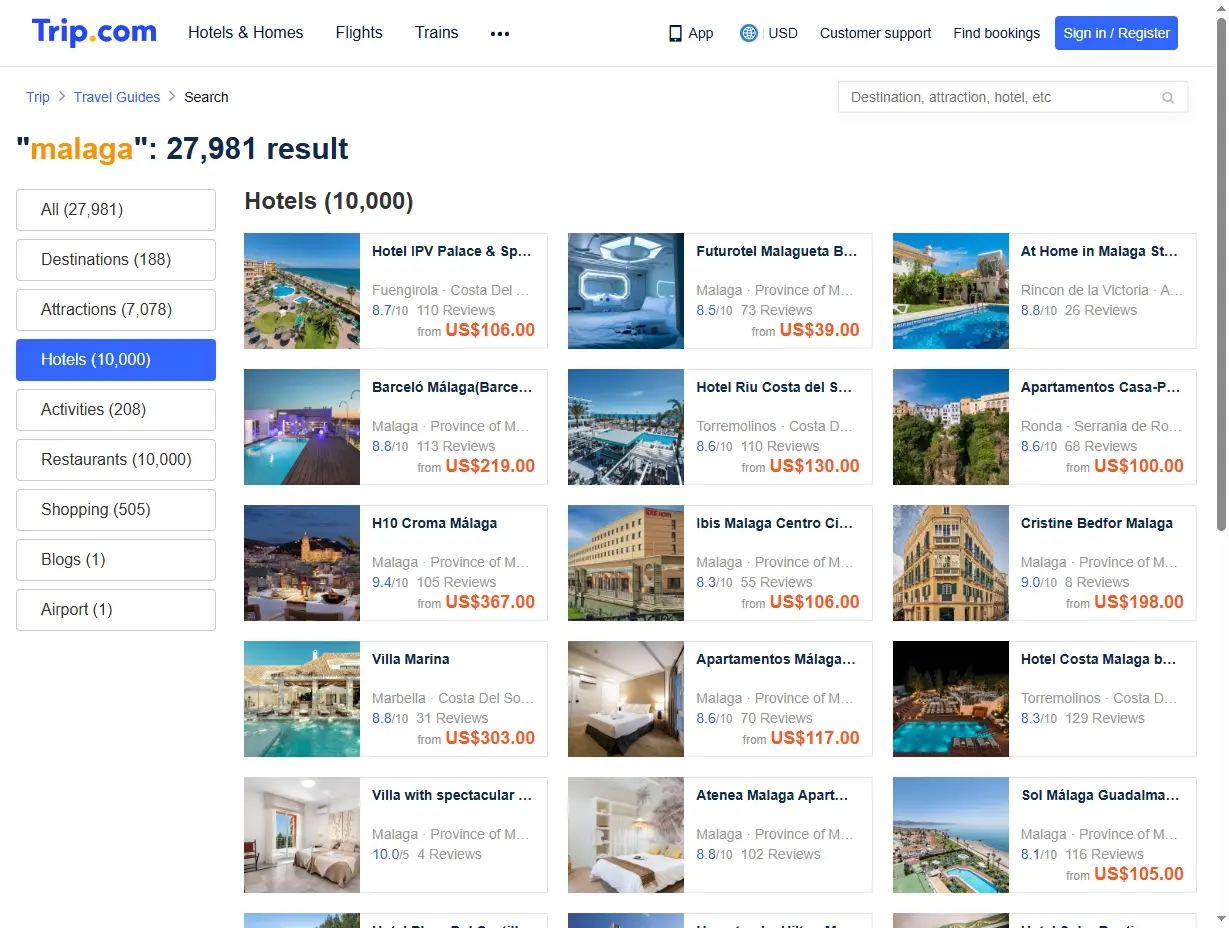Go to Travel Guides breadcrumb

117,97
